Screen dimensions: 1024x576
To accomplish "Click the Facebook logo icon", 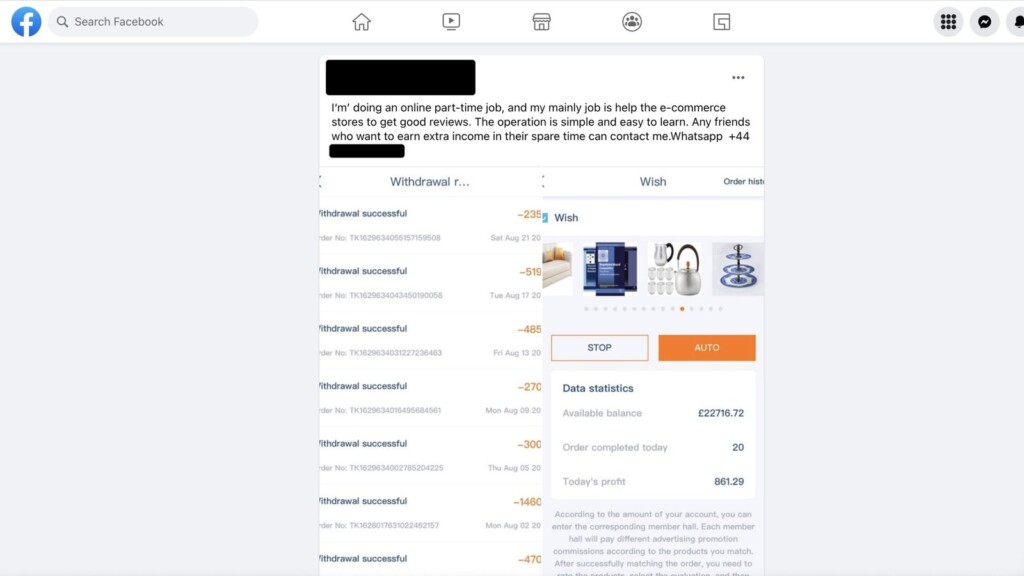I will point(26,22).
